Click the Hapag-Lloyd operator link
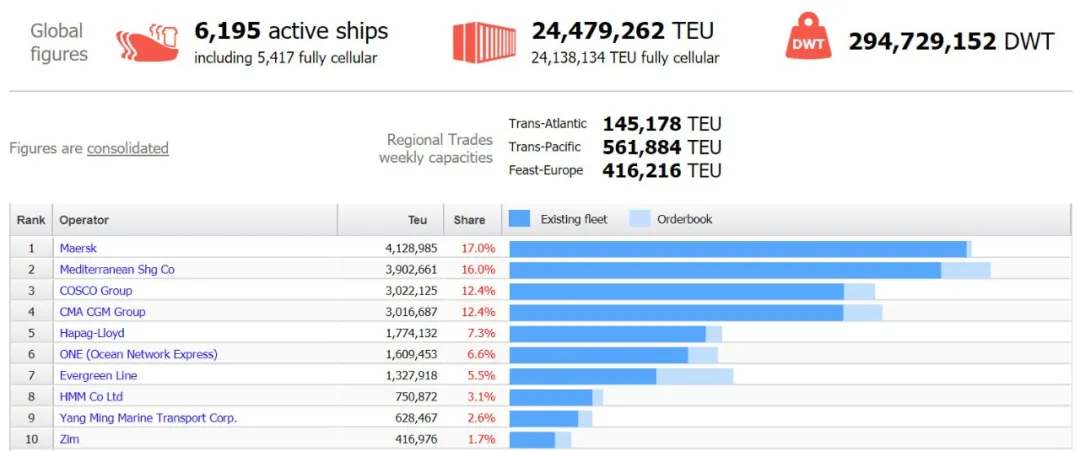 click(x=92, y=333)
